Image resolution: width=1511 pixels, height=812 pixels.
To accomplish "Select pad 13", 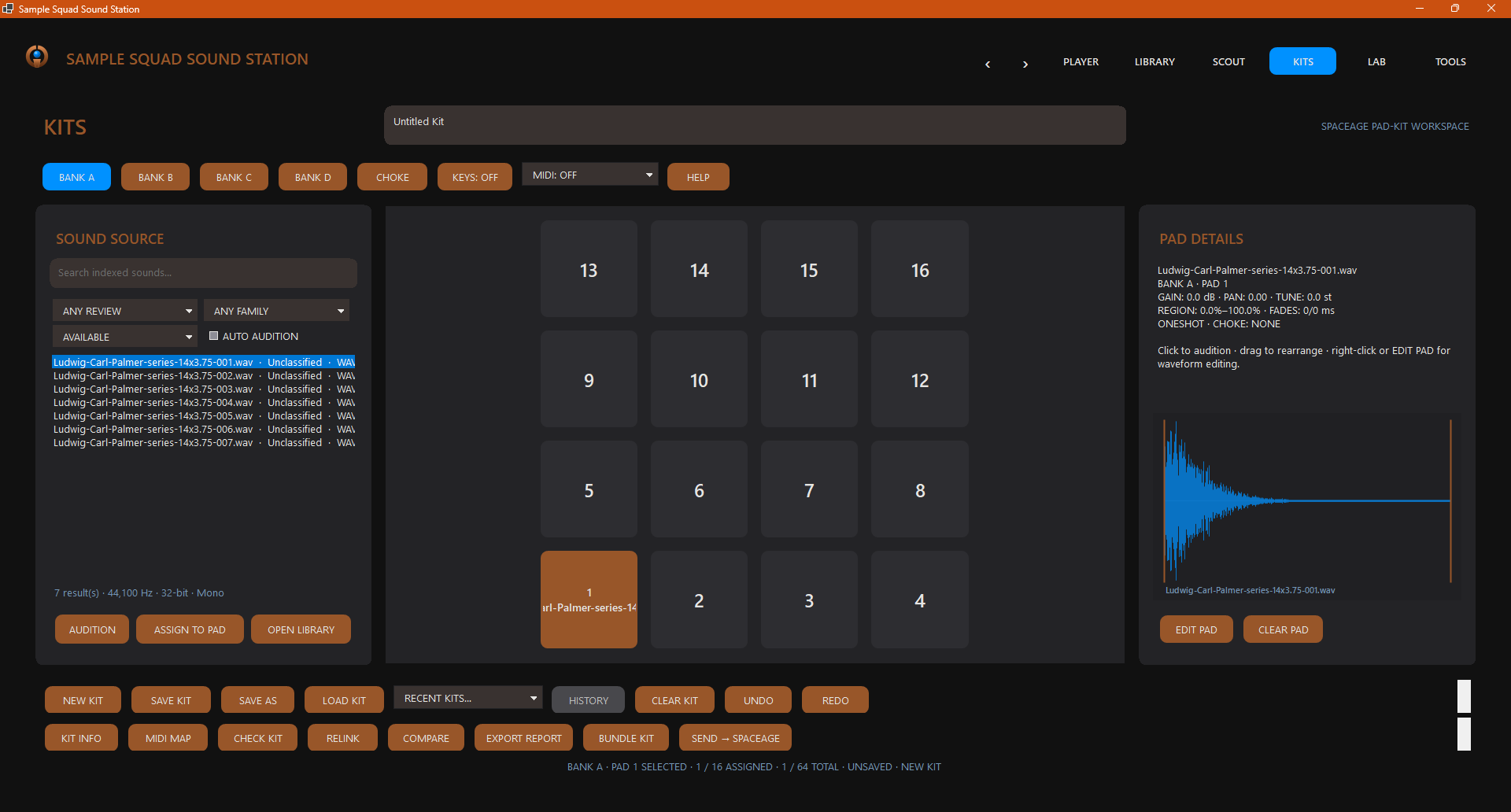I will (x=589, y=269).
